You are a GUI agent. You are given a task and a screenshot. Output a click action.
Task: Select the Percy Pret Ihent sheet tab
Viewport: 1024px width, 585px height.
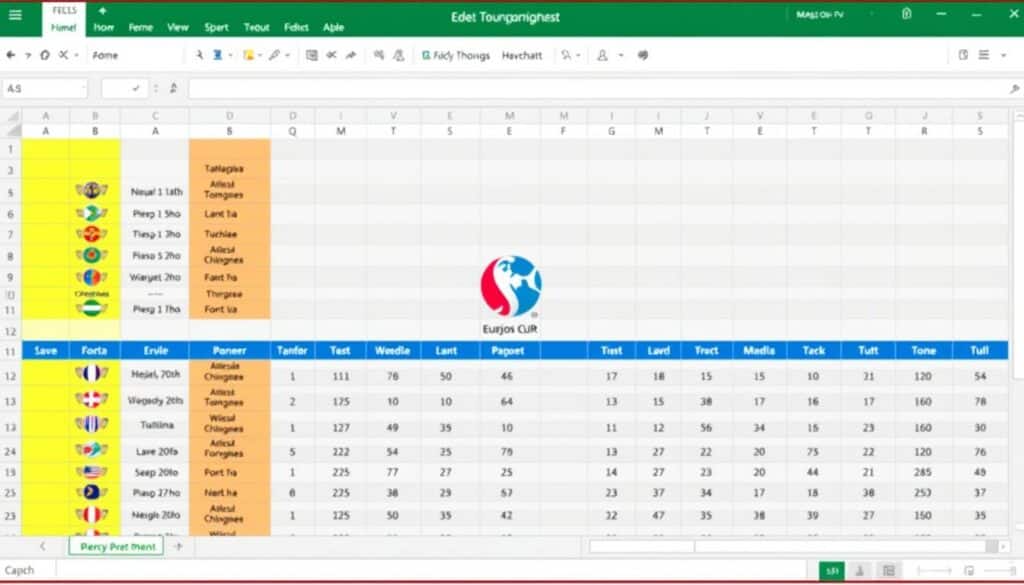tap(116, 547)
